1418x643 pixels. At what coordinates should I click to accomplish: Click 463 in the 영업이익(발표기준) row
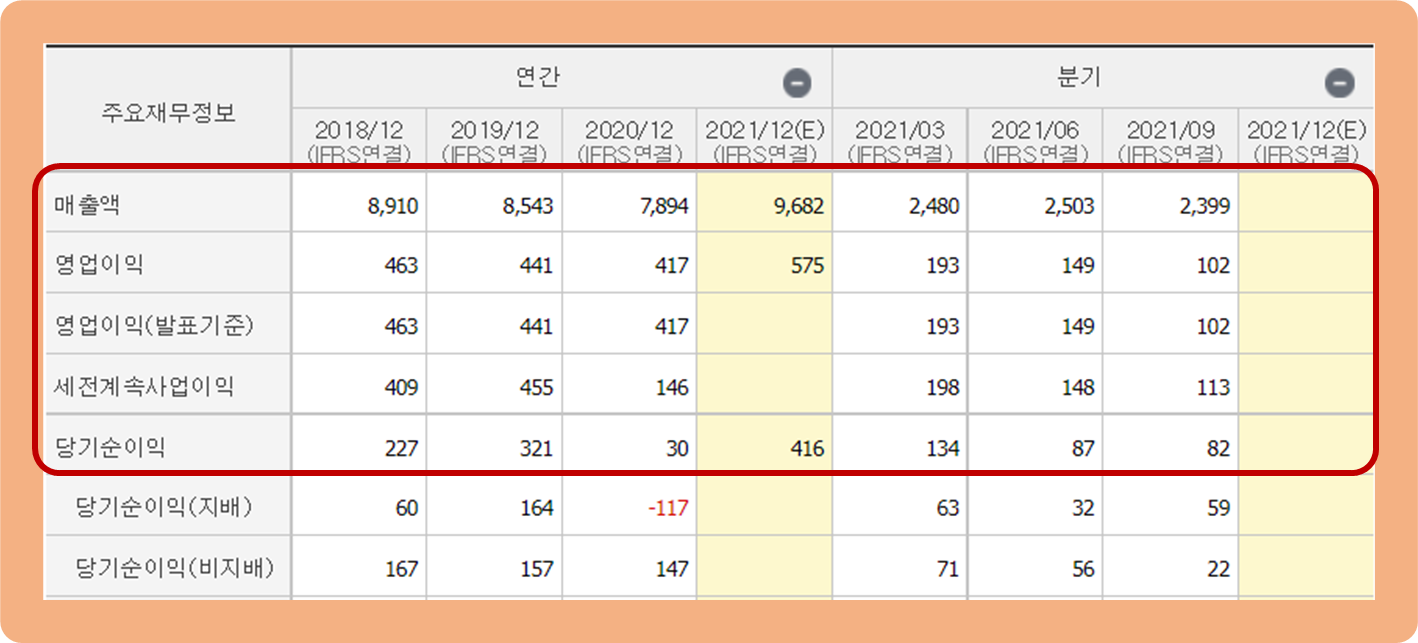[400, 327]
